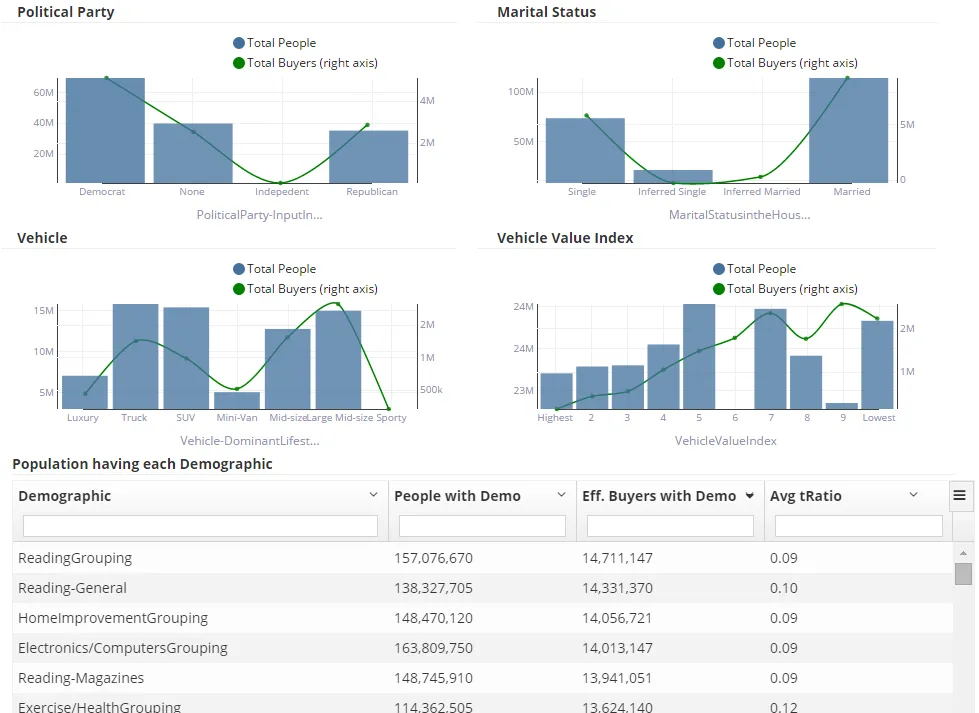Click the Truck bar in Vehicle chart
979x713 pixels.
click(x=135, y=356)
